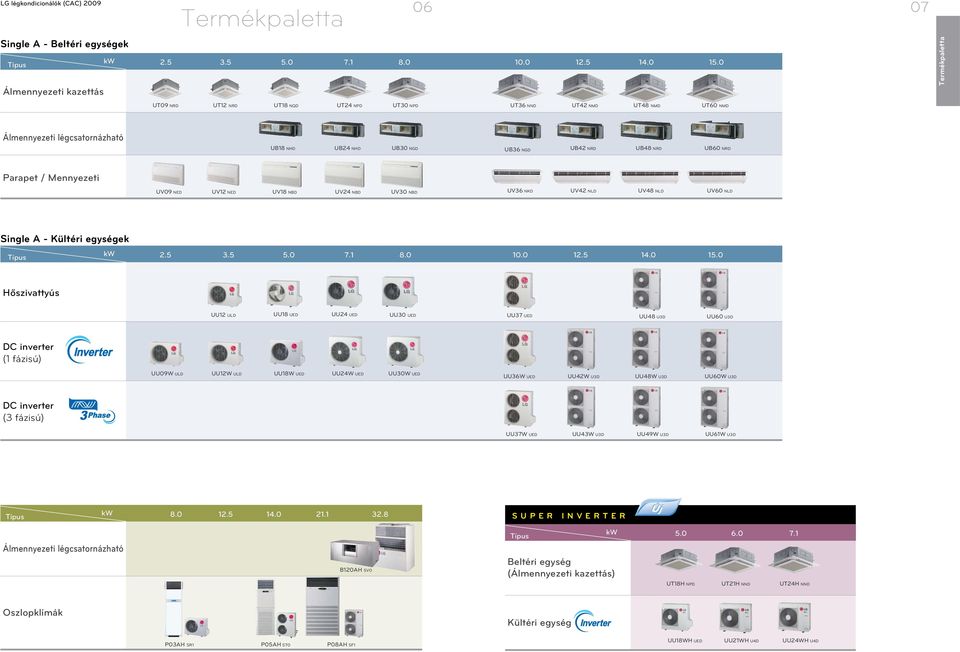Screen dimensions: 960x652
Task: Select the P03AH column air conditioner image
Action: (x=186, y=609)
